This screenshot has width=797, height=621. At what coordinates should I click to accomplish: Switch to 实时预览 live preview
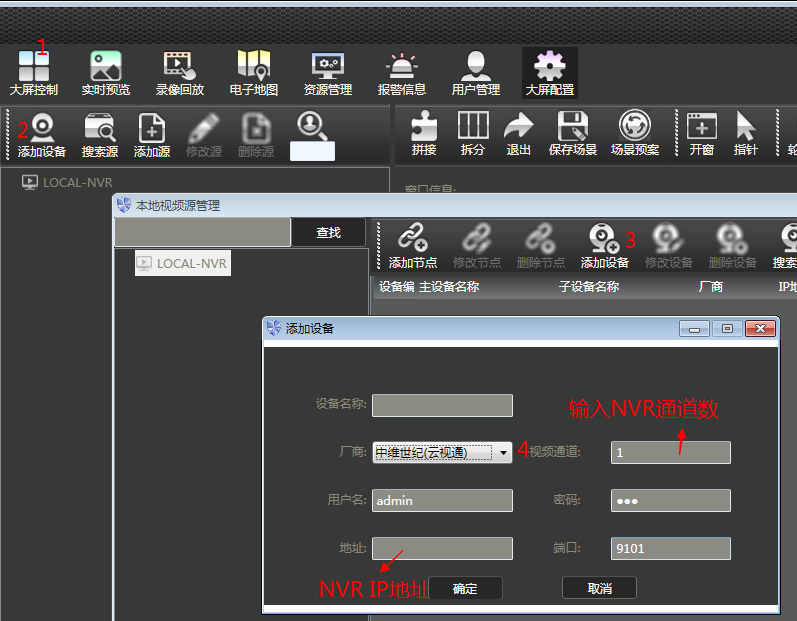tap(106, 73)
